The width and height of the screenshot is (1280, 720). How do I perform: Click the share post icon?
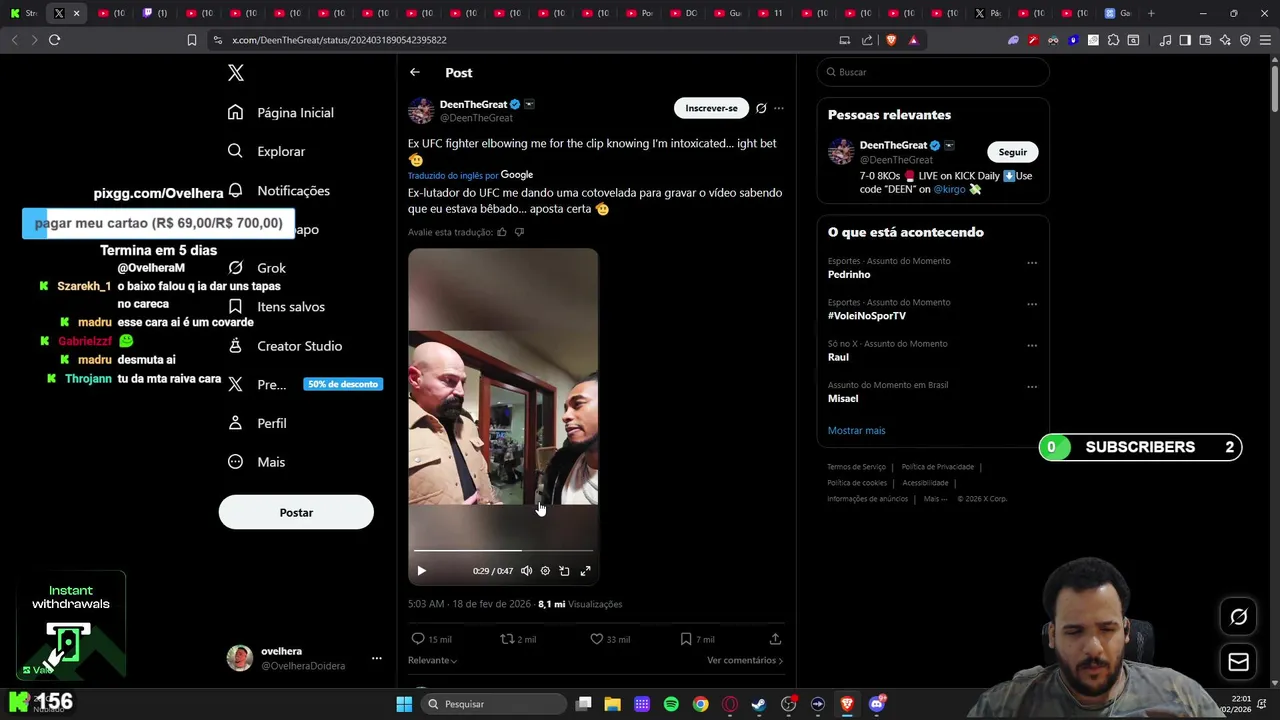coord(775,639)
